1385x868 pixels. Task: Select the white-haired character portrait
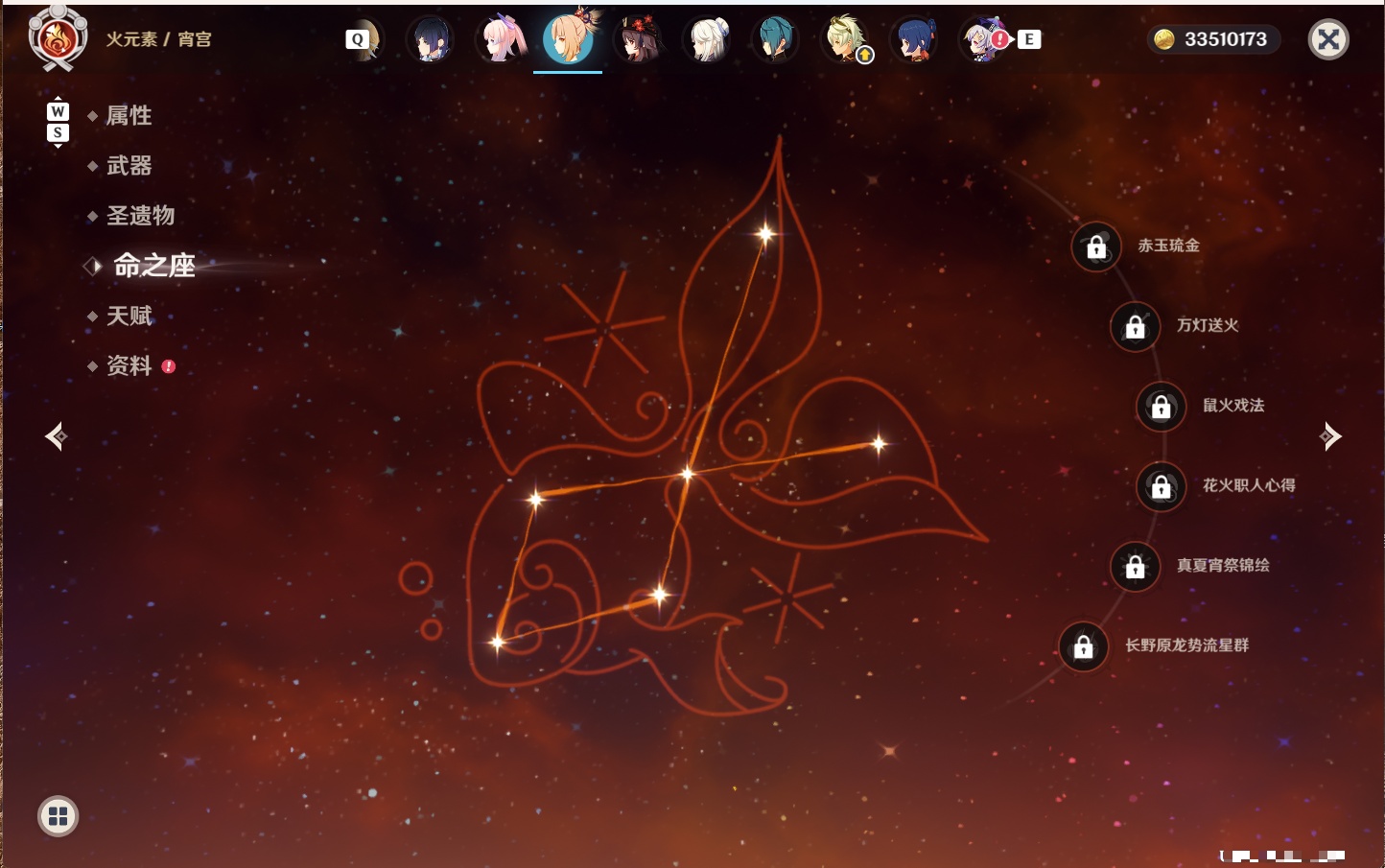(x=707, y=39)
